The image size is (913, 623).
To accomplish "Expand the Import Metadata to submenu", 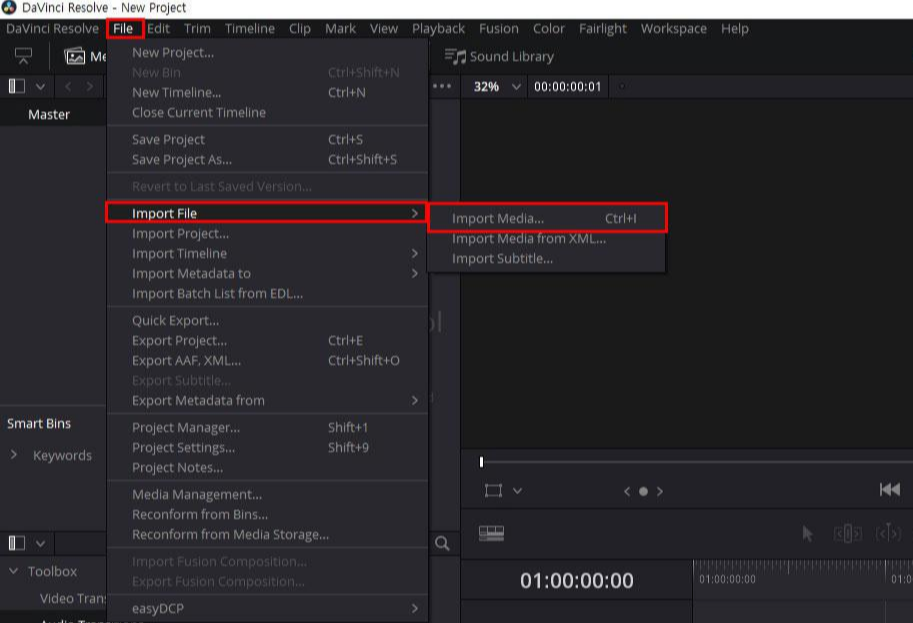I will point(414,273).
